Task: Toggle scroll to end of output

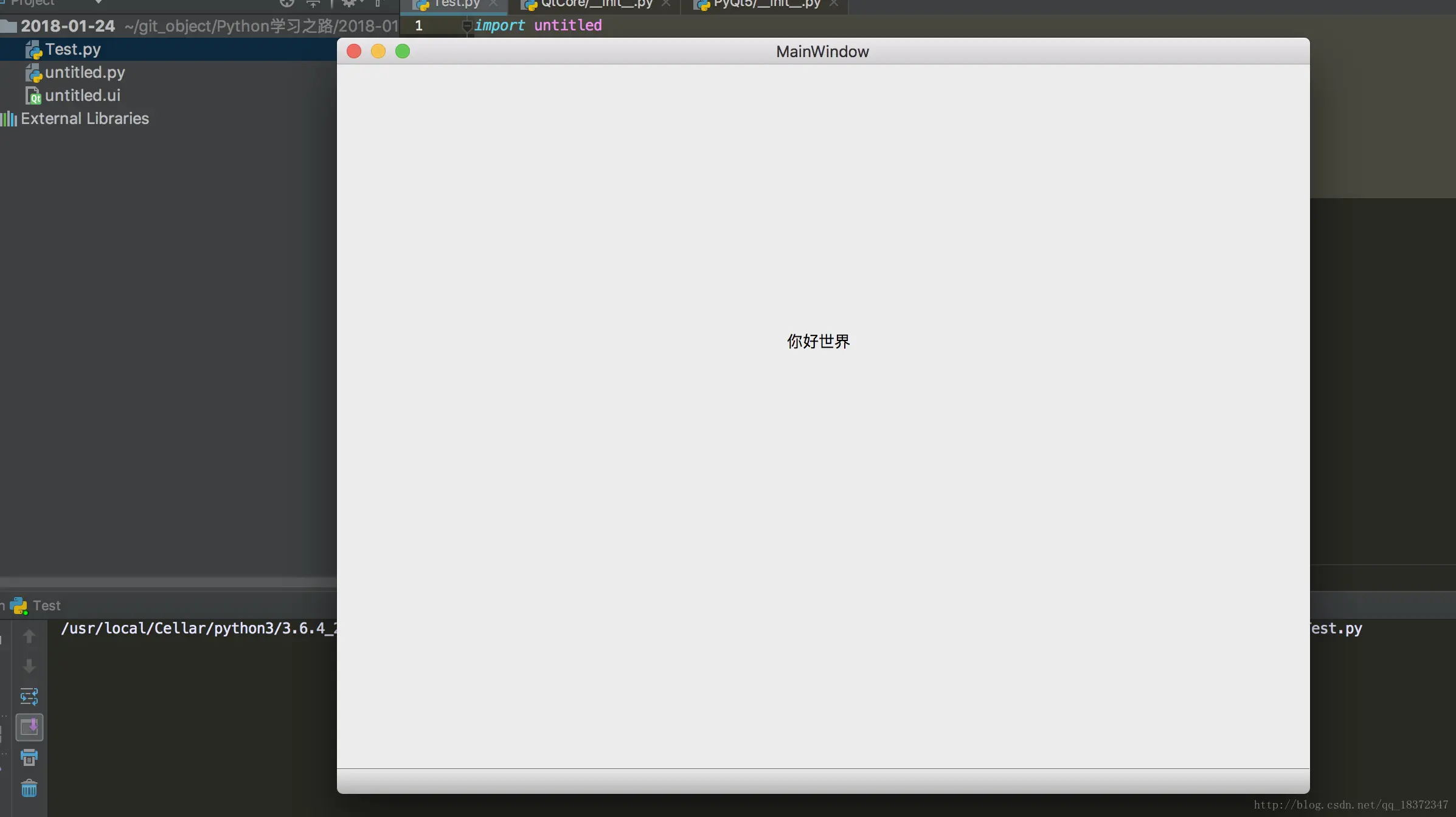Action: coord(29,727)
